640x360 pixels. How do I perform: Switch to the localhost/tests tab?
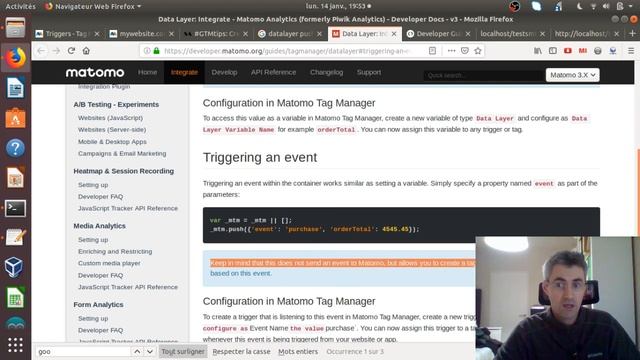click(512, 34)
